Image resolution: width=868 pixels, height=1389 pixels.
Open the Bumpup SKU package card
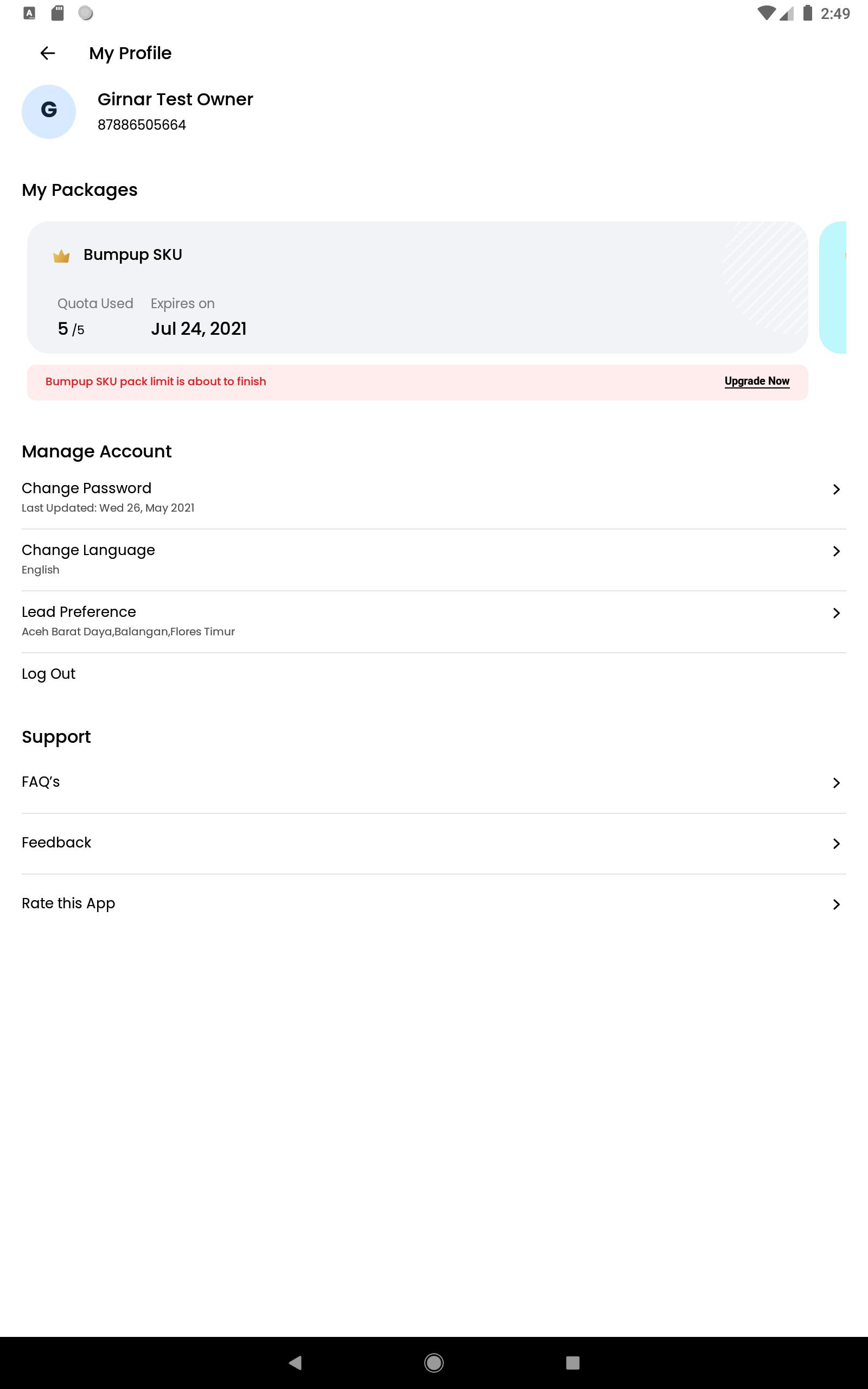[x=417, y=287]
